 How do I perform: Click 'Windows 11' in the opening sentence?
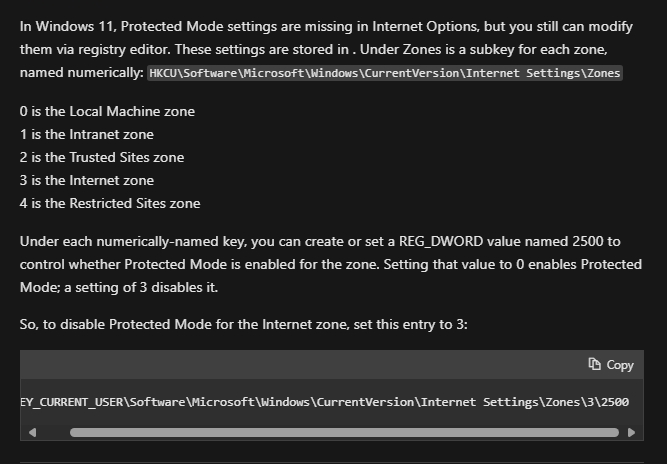point(75,26)
